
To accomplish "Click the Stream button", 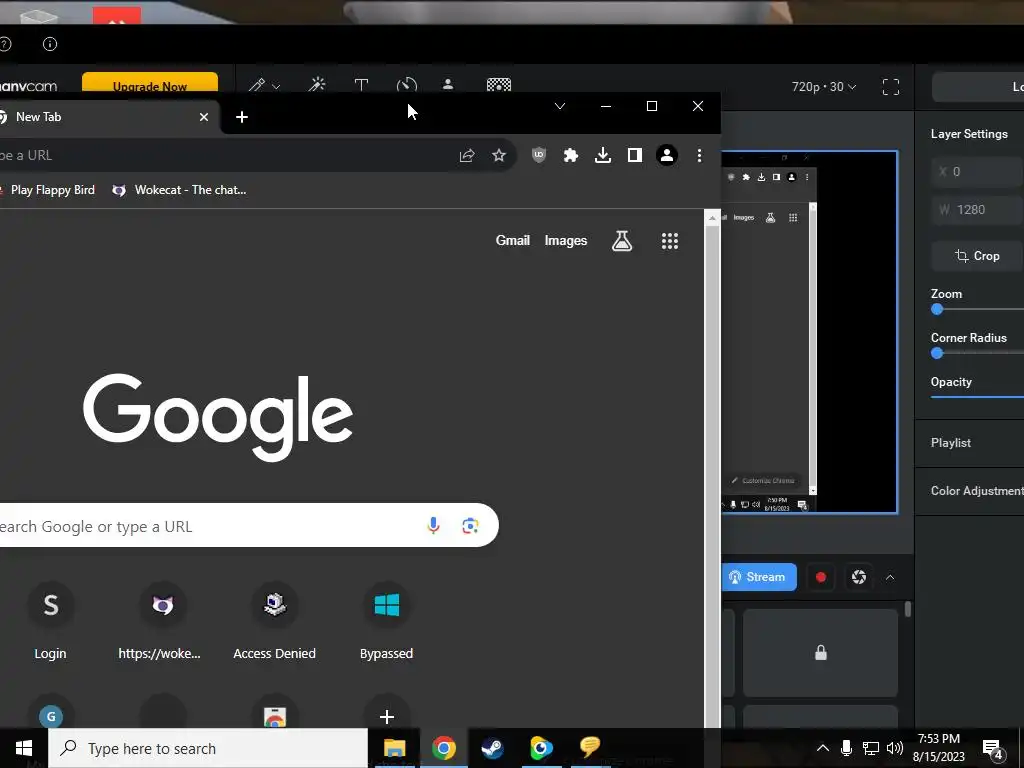I will point(759,577).
